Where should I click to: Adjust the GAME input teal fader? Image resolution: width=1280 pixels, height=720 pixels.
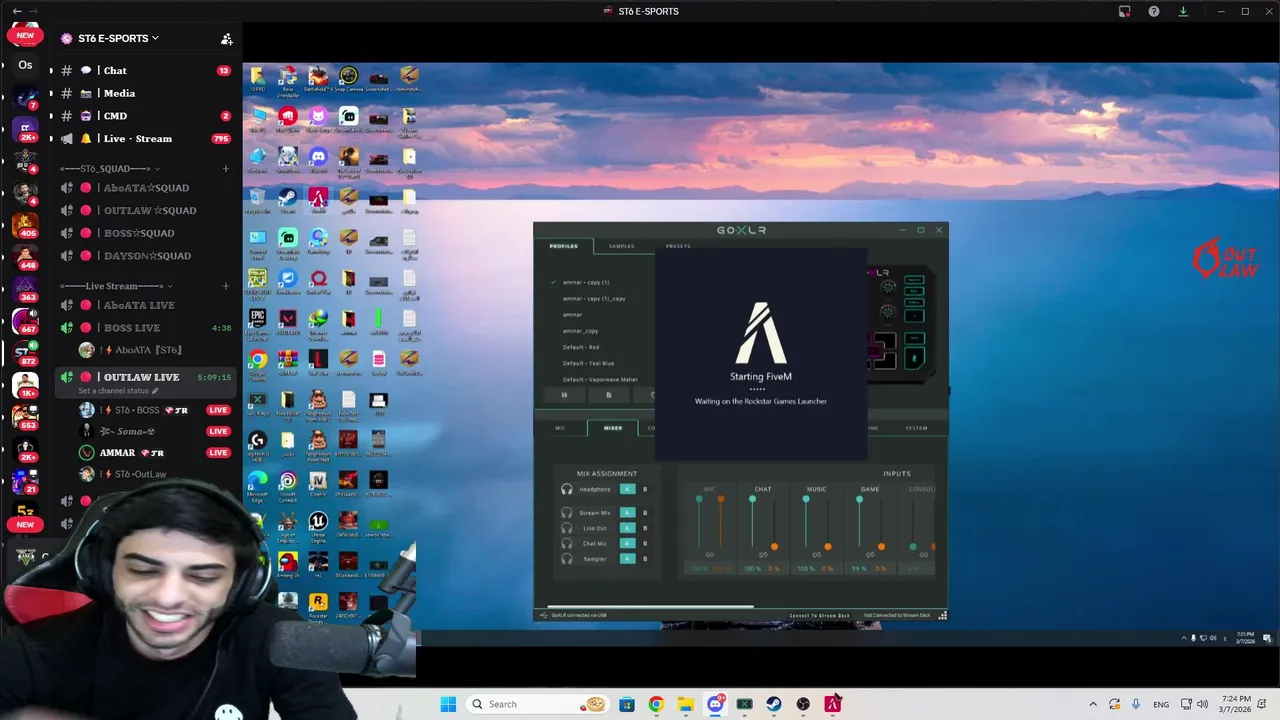coord(859,499)
